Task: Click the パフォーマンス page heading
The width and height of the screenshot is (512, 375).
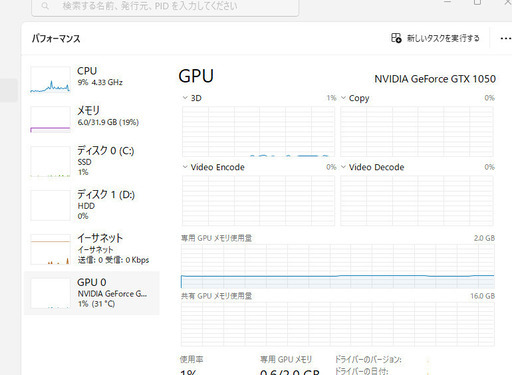Action: point(56,38)
